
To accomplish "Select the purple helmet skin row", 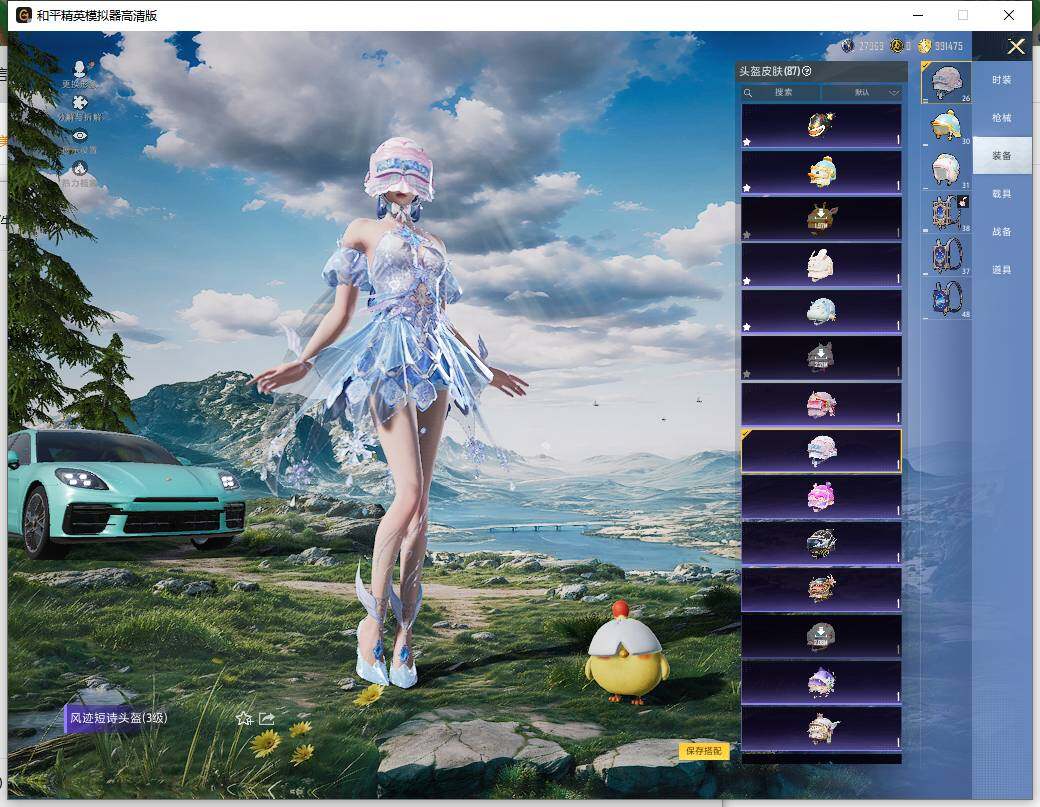I will point(821,682).
